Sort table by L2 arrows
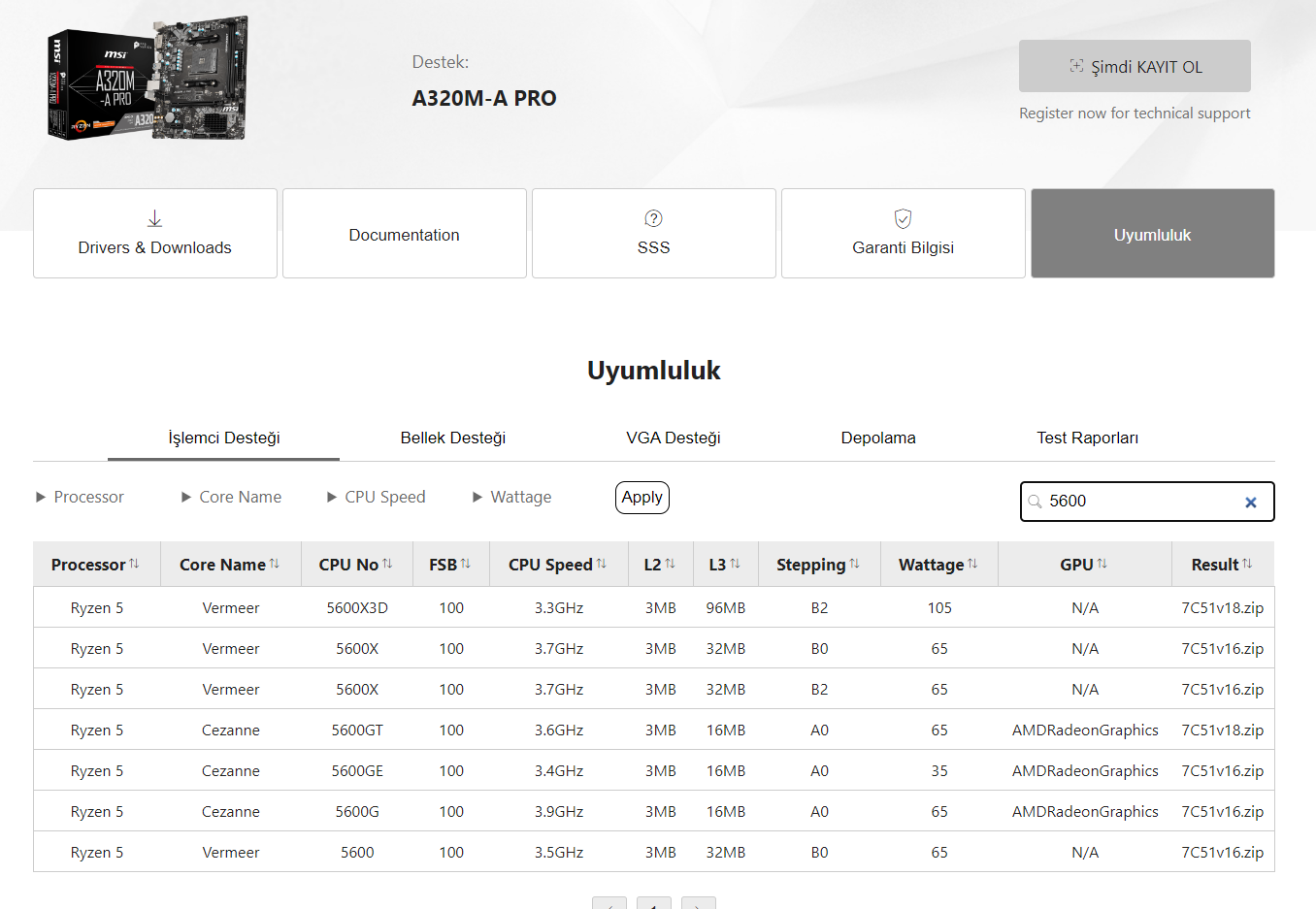Viewport: 1316px width, 909px height. tap(670, 564)
